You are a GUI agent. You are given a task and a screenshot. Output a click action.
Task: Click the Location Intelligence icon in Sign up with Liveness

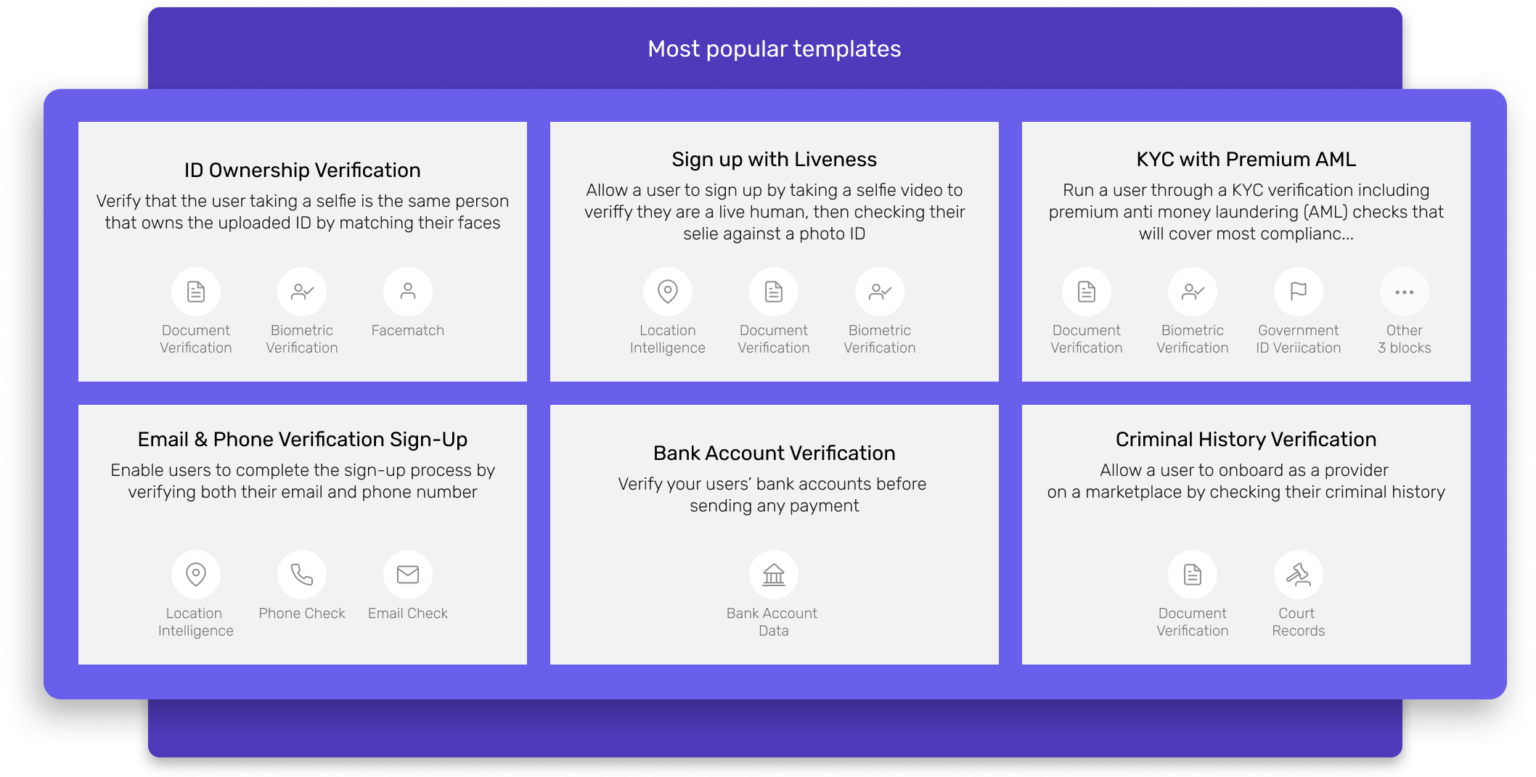coord(668,292)
